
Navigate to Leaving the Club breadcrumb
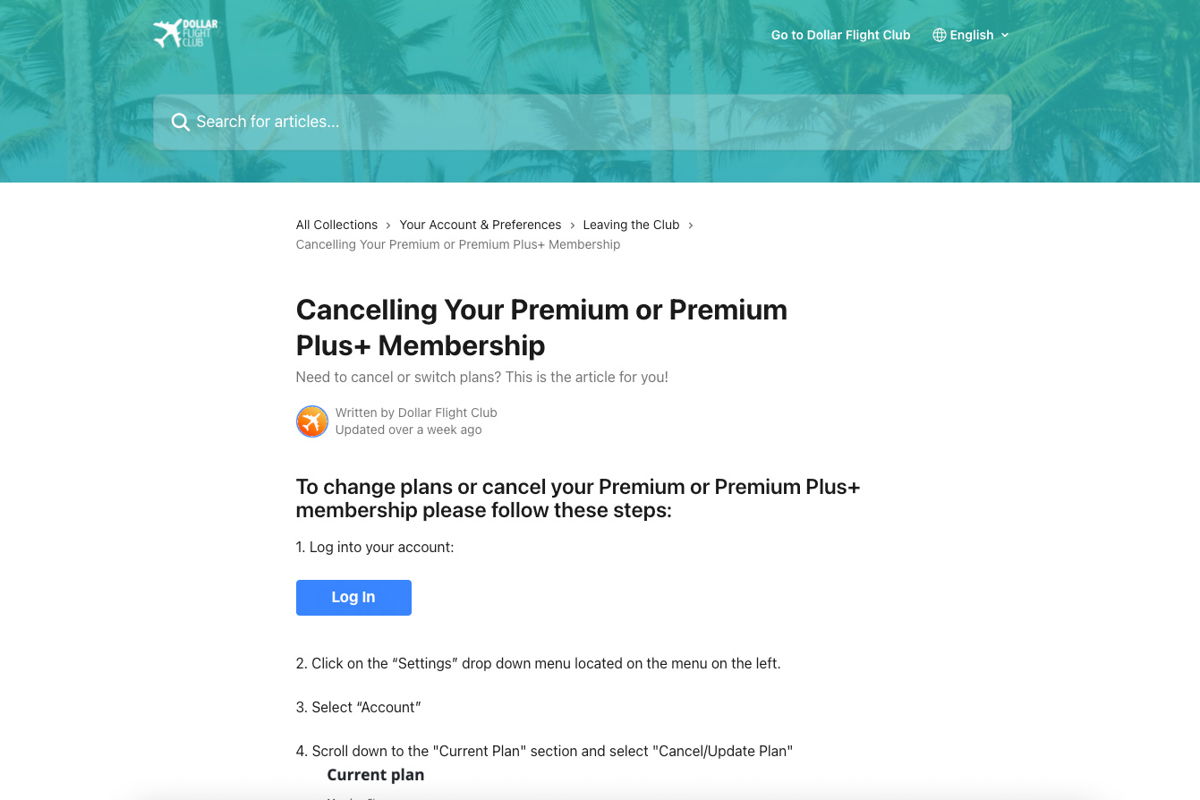pos(631,225)
